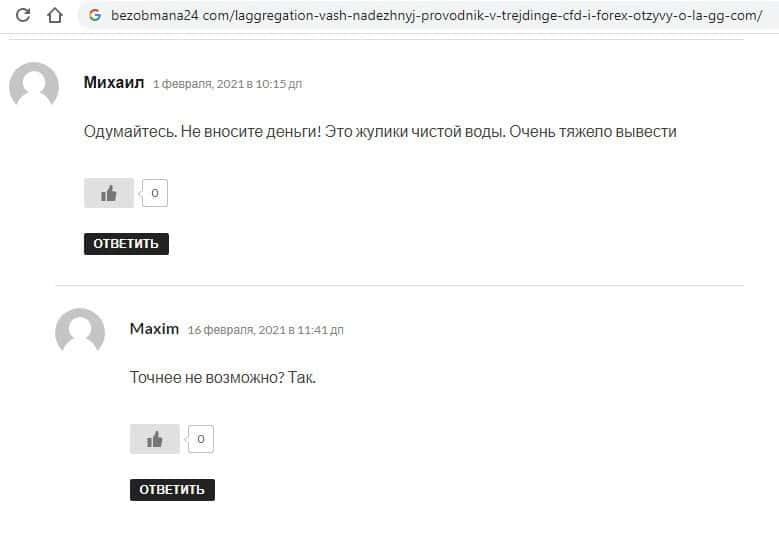
Task: Open Maxim's avatar picture
Action: point(80,330)
